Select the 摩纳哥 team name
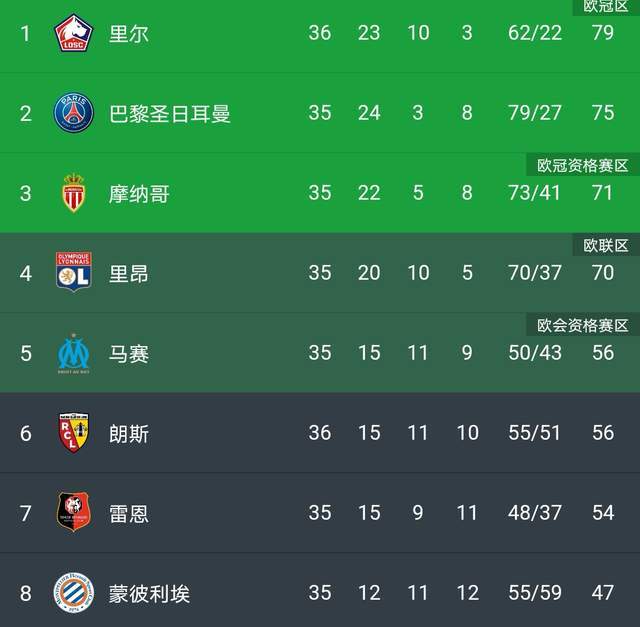This screenshot has width=640, height=627. [139, 193]
